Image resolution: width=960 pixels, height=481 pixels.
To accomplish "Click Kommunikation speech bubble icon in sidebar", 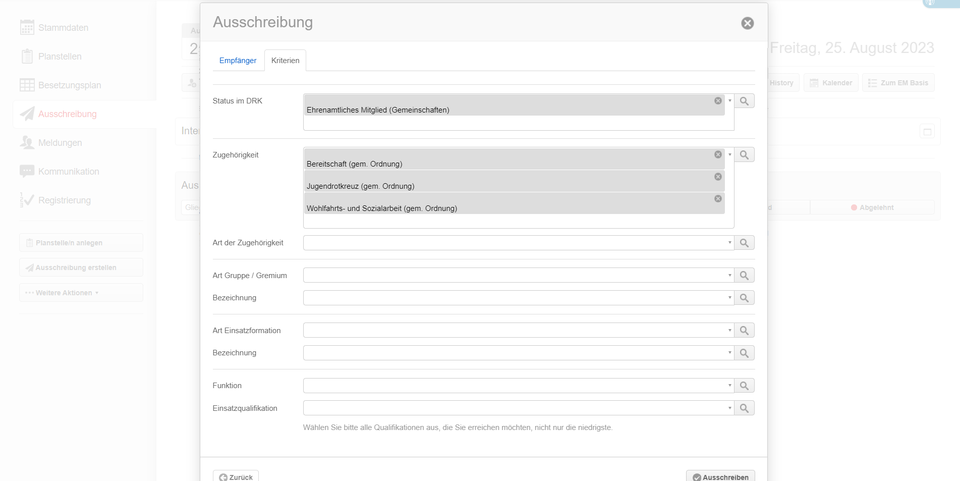I will click(27, 171).
